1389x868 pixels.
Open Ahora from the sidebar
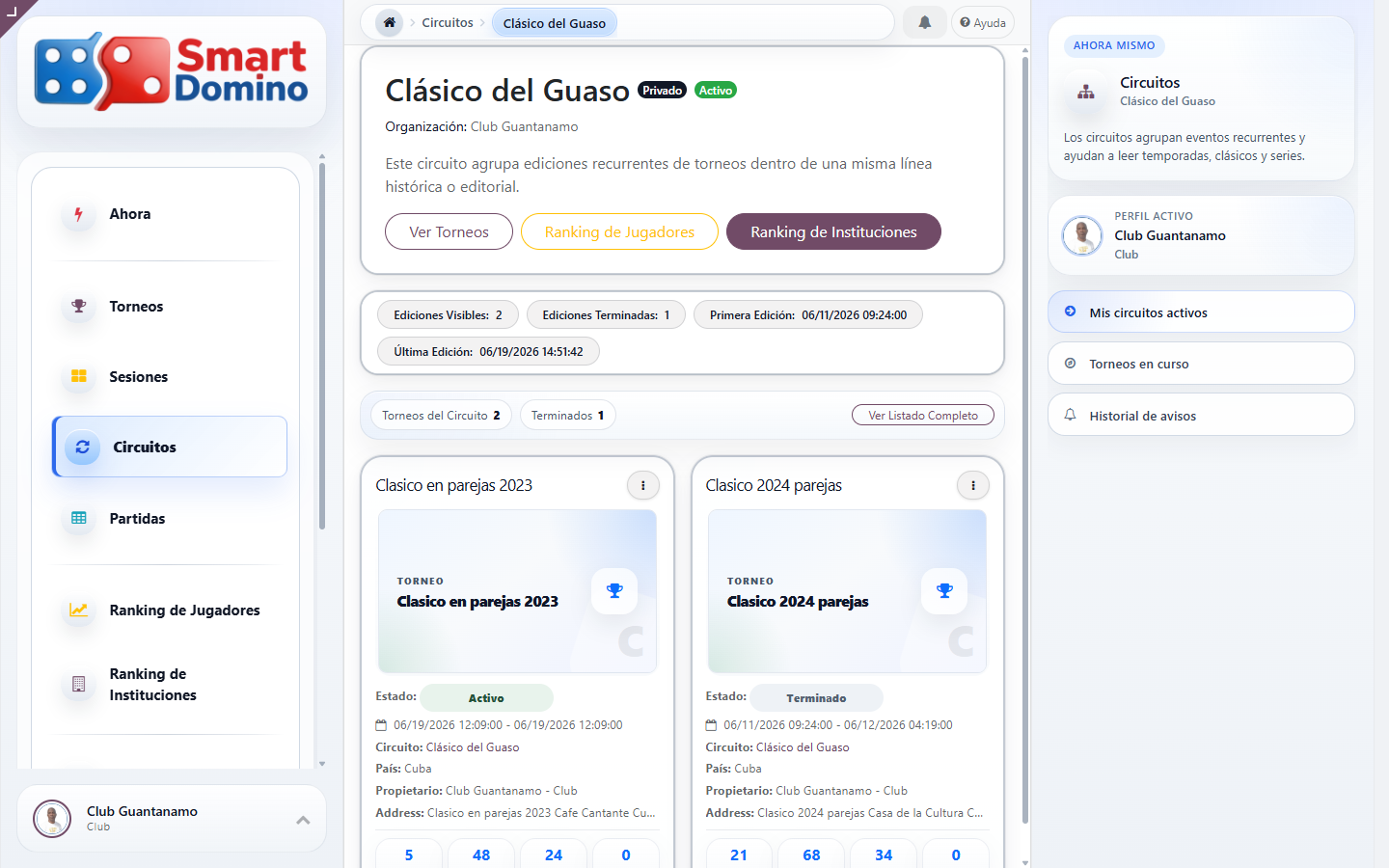170,214
